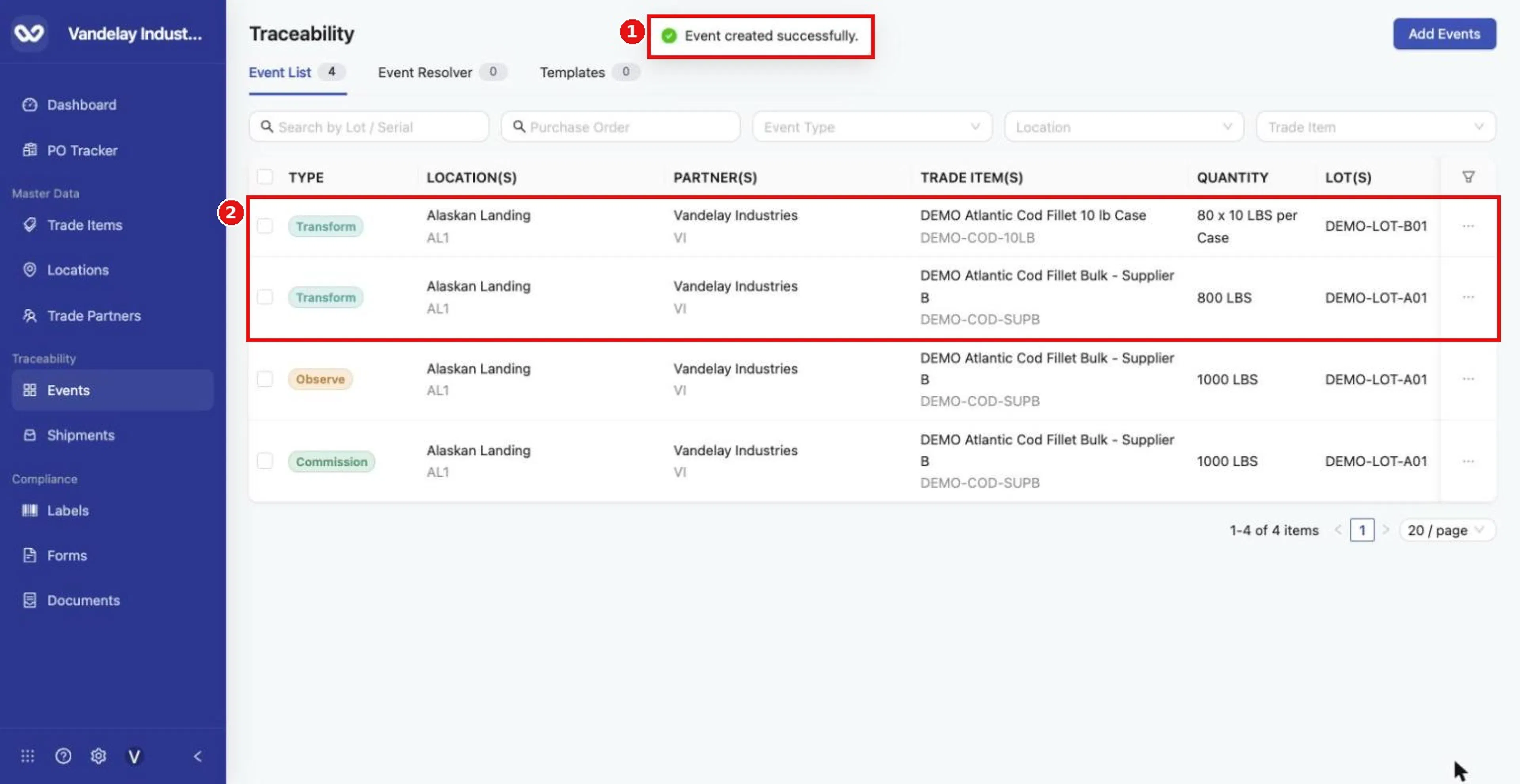Open the apps grid icon

point(28,756)
